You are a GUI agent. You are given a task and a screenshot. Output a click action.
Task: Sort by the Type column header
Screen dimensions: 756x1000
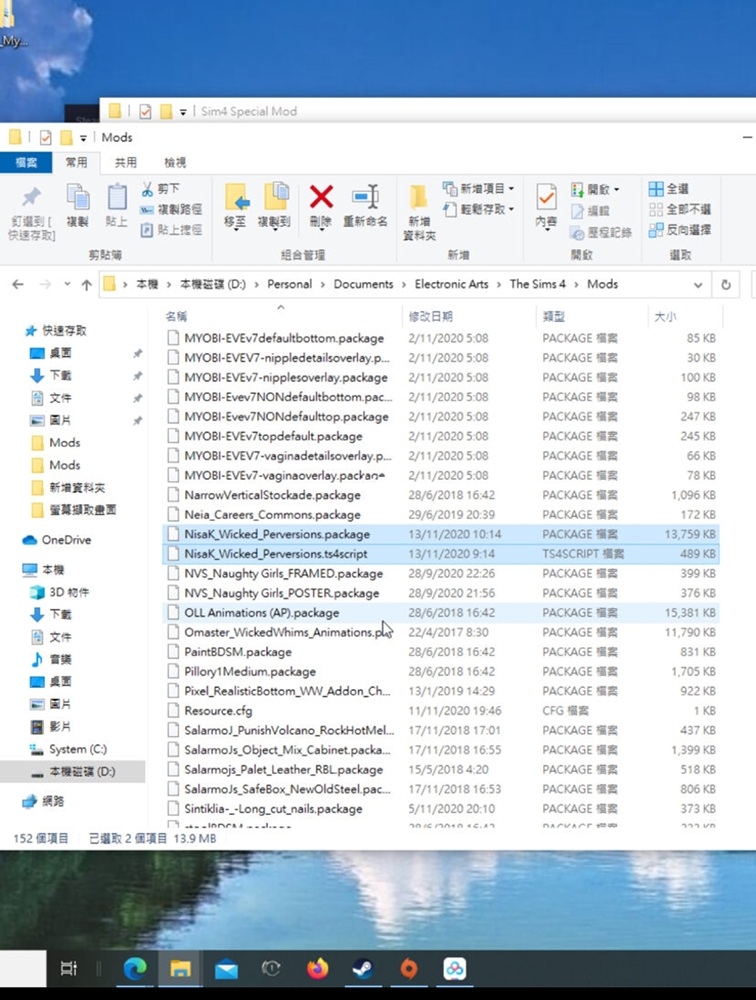coord(591,316)
